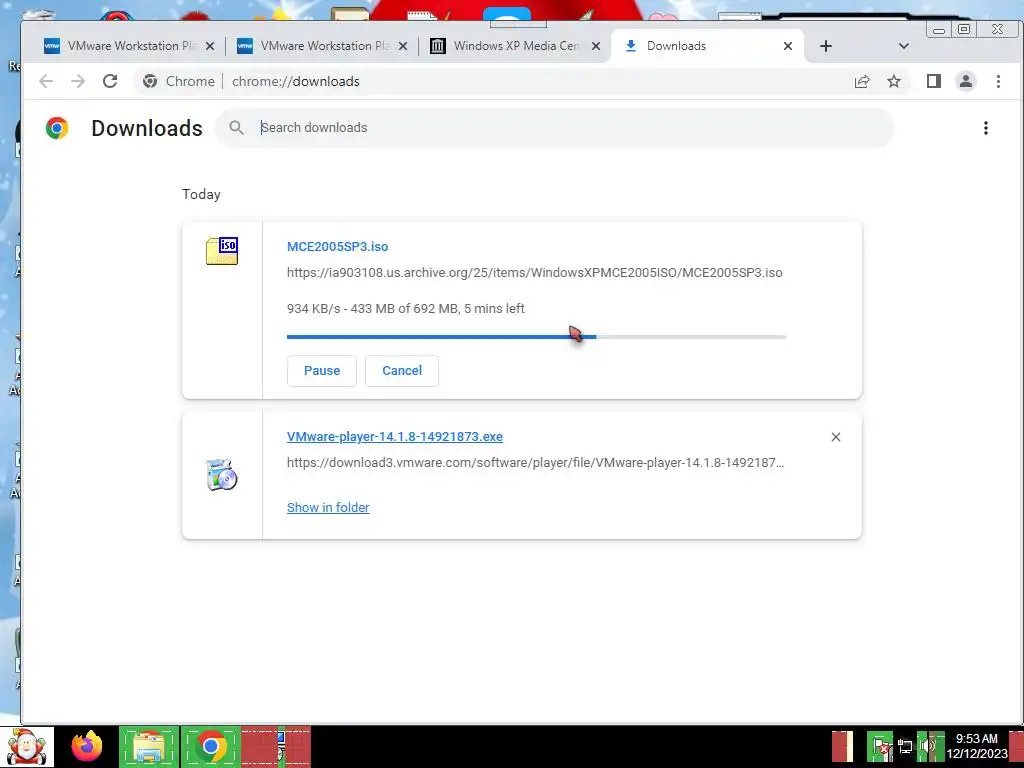Open Downloads page more actions menu
Screen dimensions: 1024x768
coord(985,128)
